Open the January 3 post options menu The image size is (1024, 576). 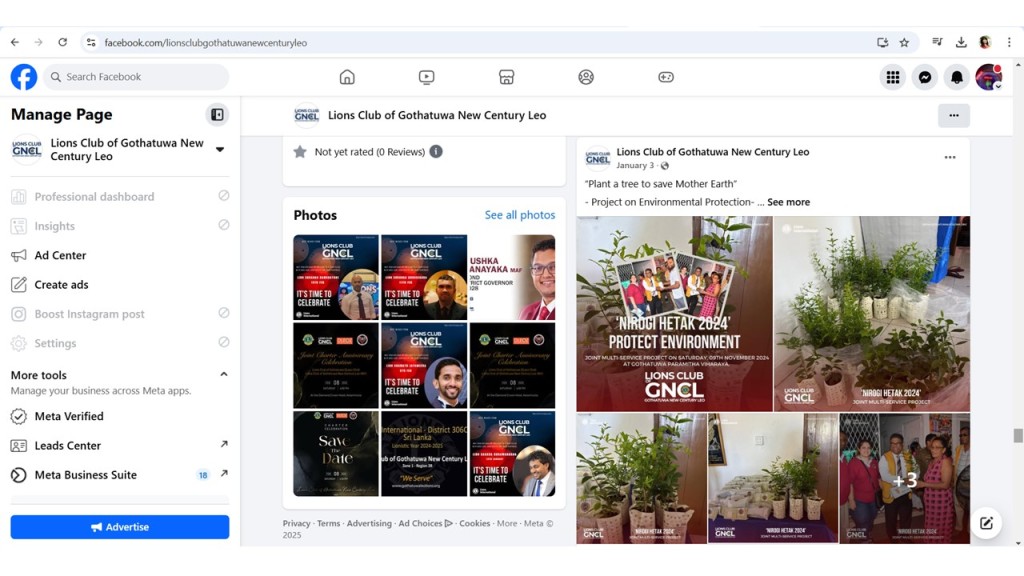click(950, 157)
